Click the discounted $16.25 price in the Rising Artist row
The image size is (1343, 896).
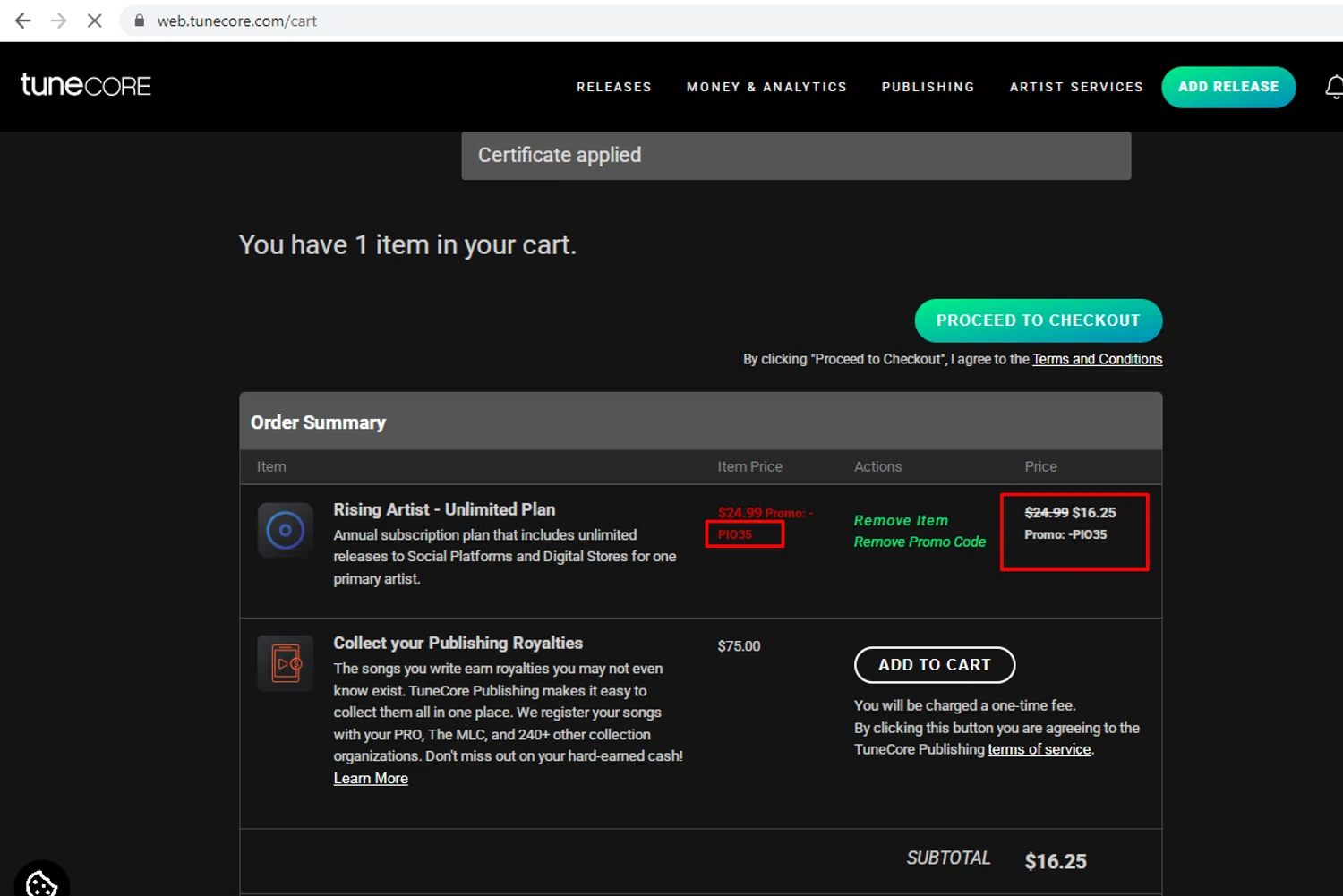tap(1094, 513)
